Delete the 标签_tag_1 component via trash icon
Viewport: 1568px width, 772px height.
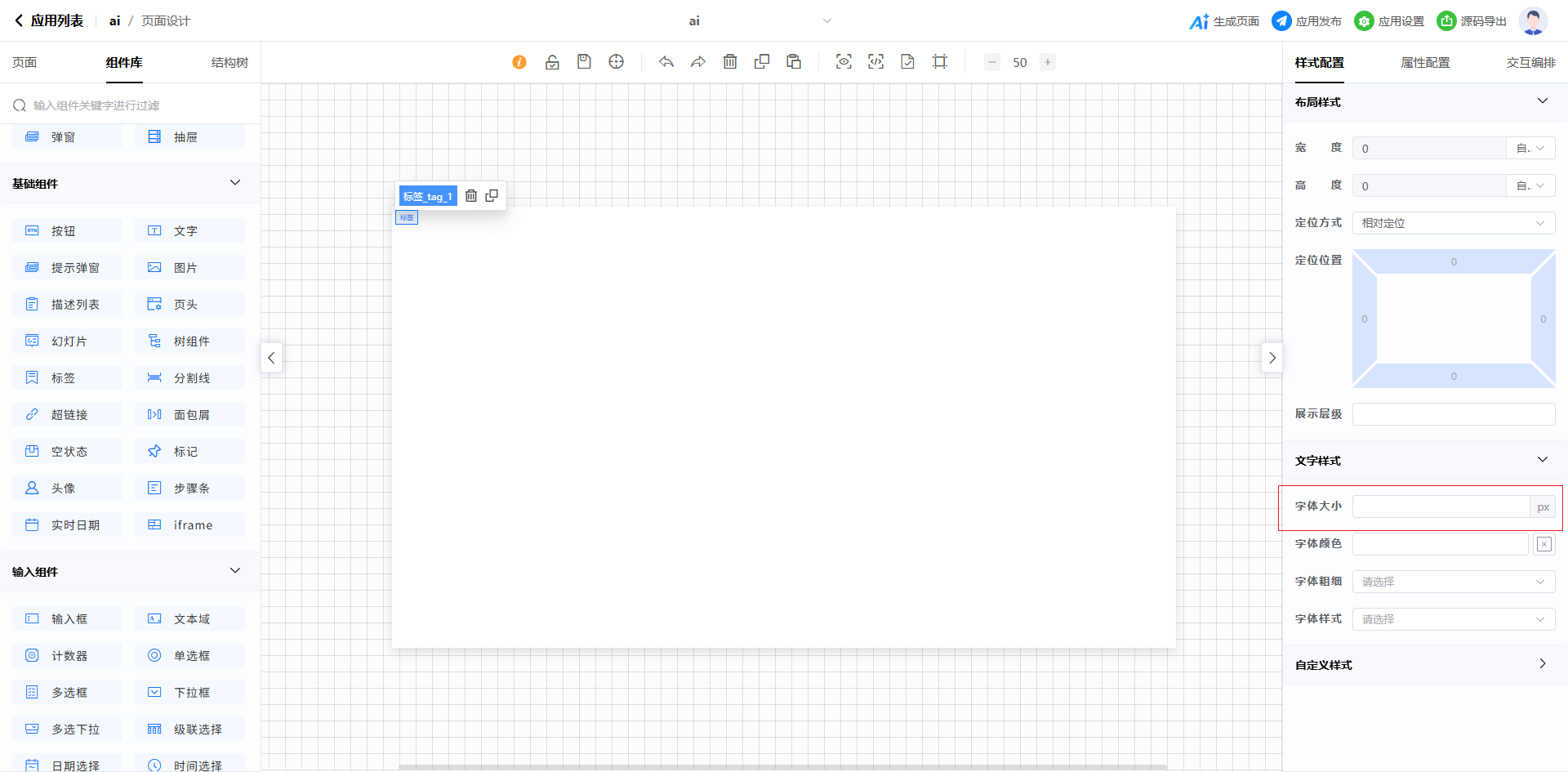471,196
